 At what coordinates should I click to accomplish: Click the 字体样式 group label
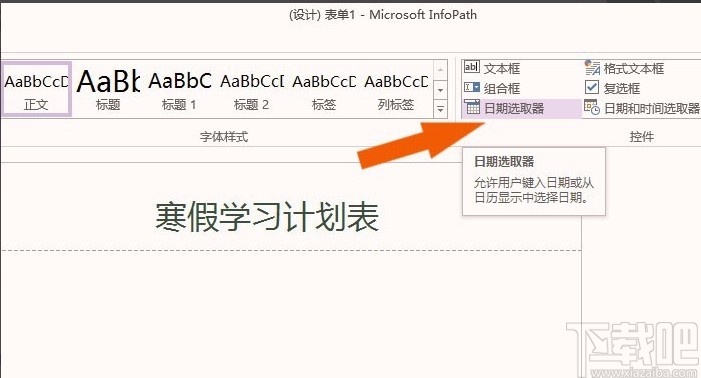pos(224,136)
